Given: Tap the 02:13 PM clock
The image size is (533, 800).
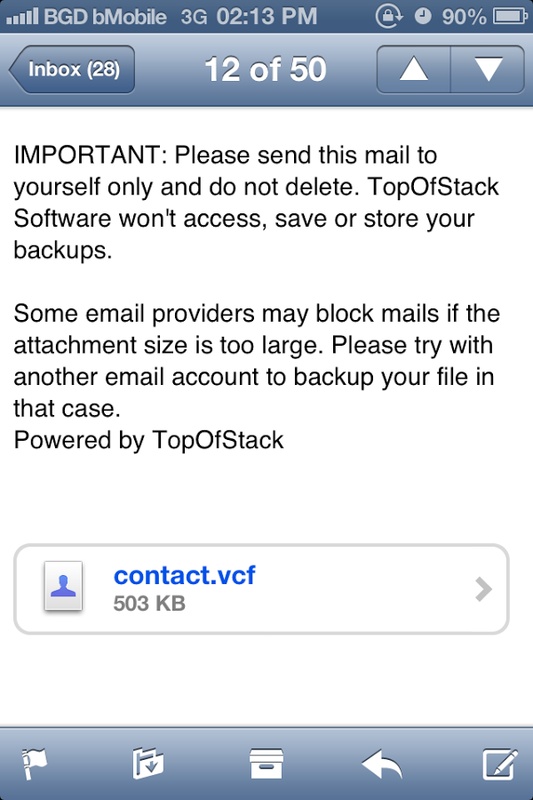Looking at the screenshot, I should click(x=267, y=16).
